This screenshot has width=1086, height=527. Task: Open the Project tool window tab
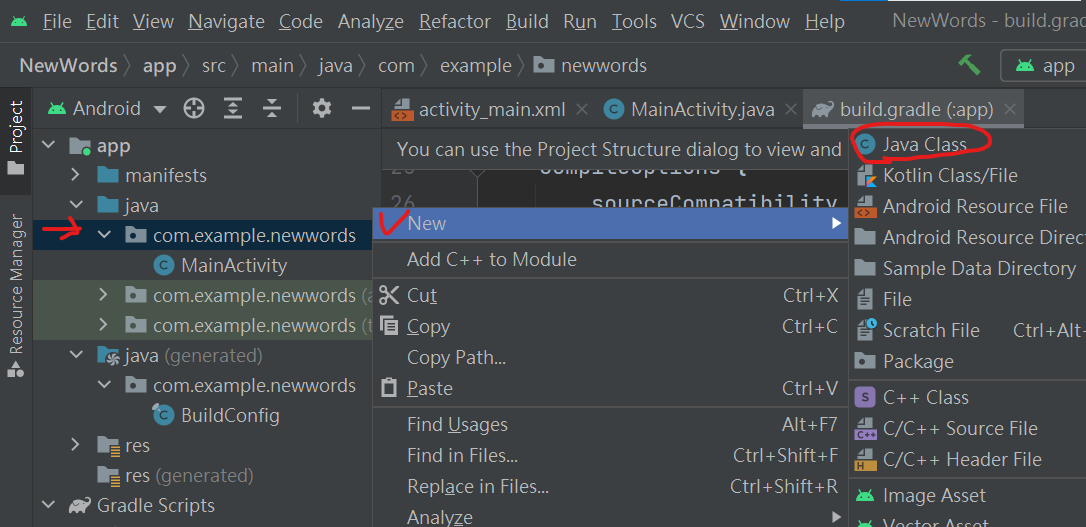pyautogui.click(x=15, y=139)
